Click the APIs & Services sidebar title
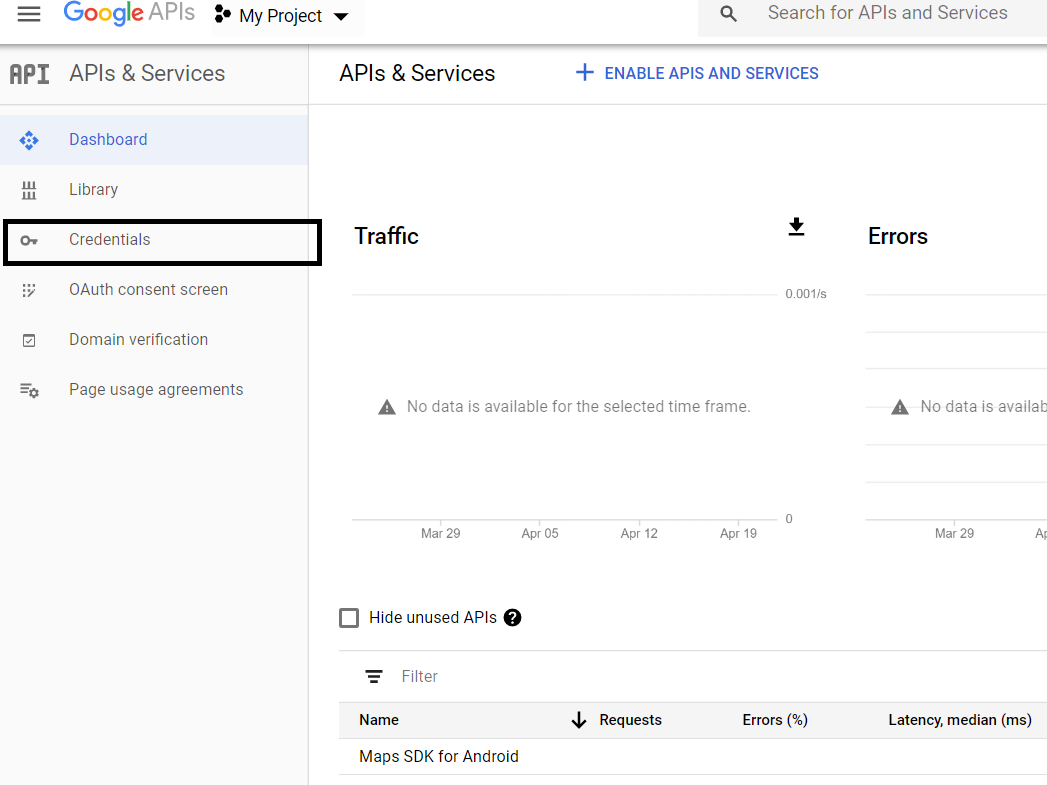The image size is (1047, 785). [148, 73]
